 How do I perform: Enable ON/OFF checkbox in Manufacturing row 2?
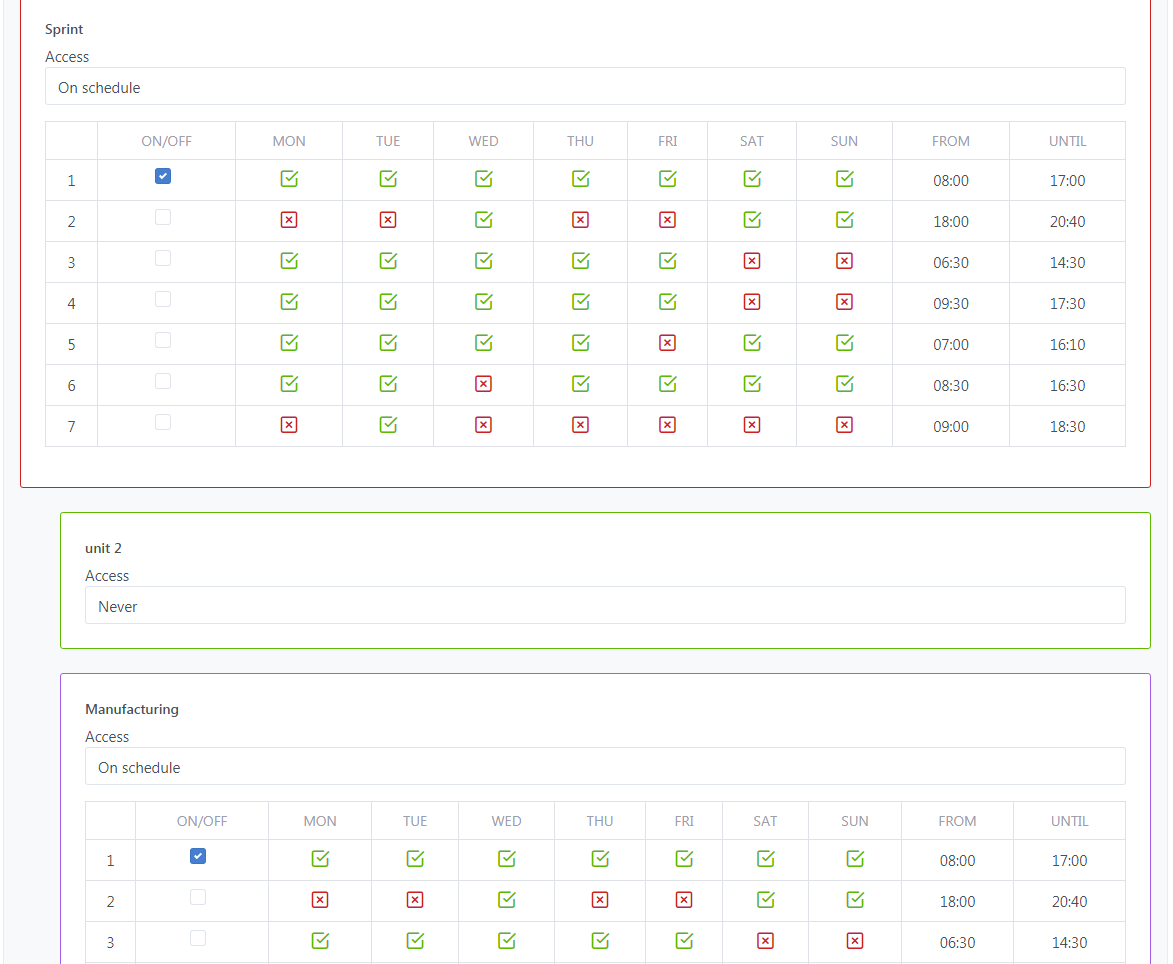(198, 897)
